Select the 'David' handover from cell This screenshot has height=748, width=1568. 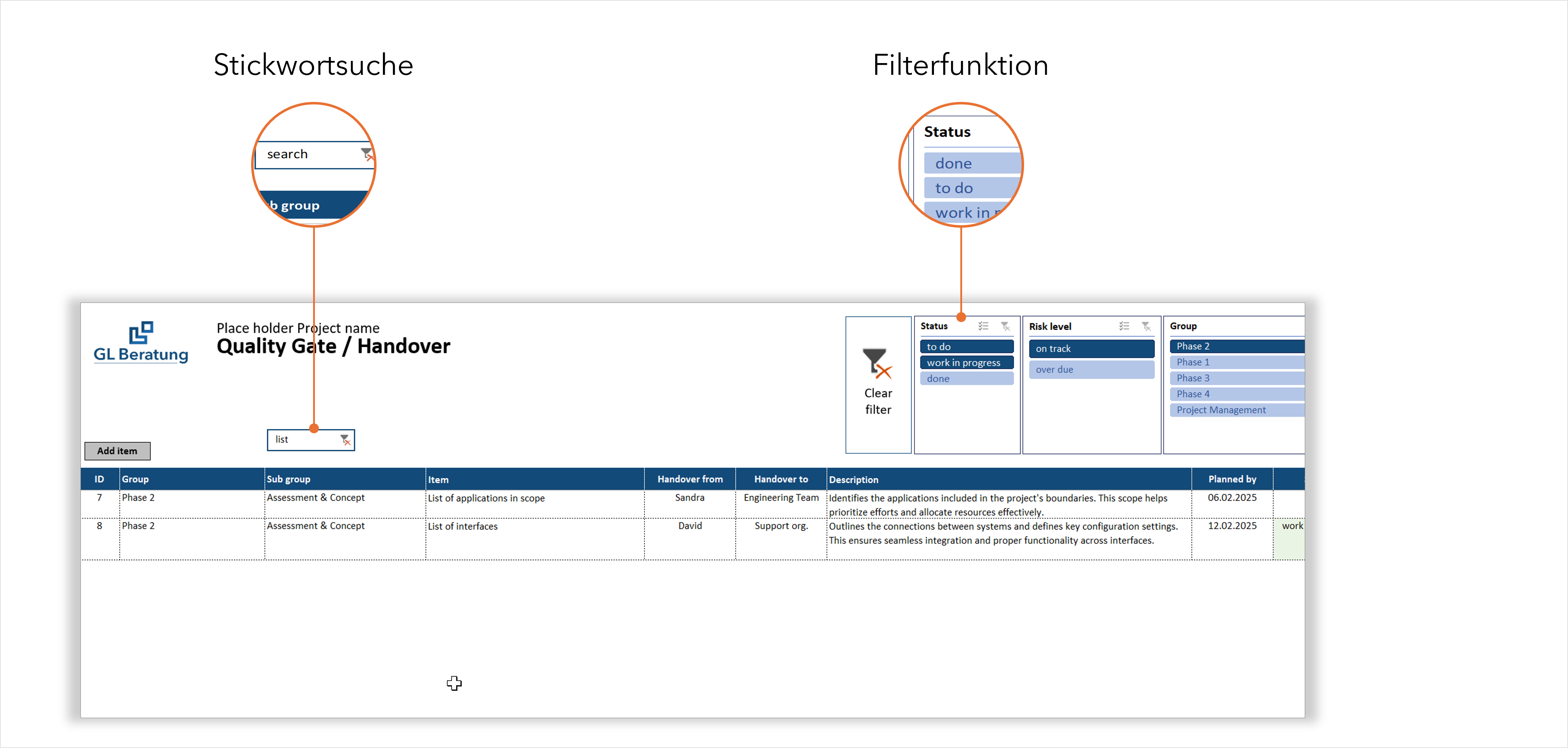click(690, 538)
